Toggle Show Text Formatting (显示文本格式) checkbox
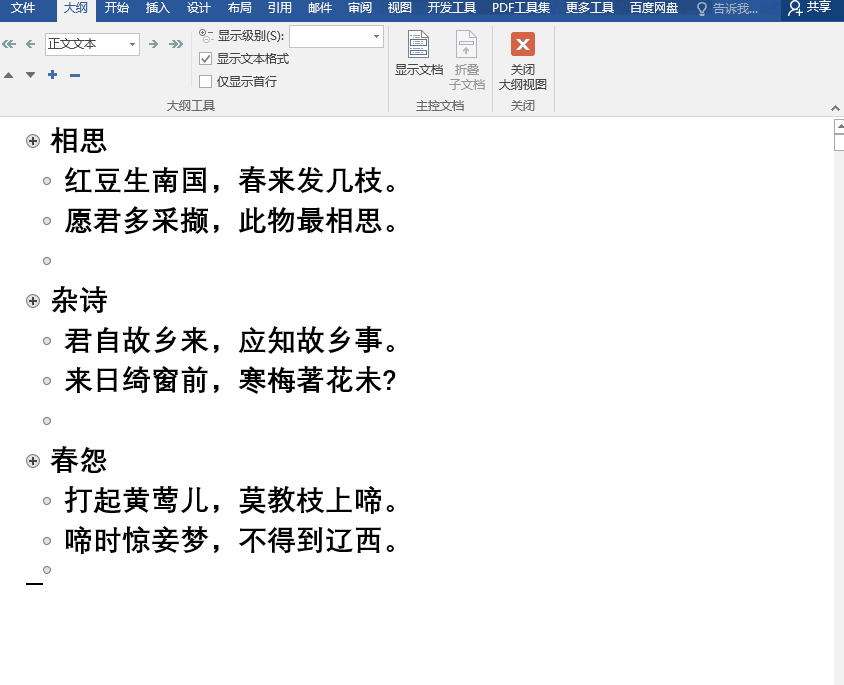 coord(206,58)
